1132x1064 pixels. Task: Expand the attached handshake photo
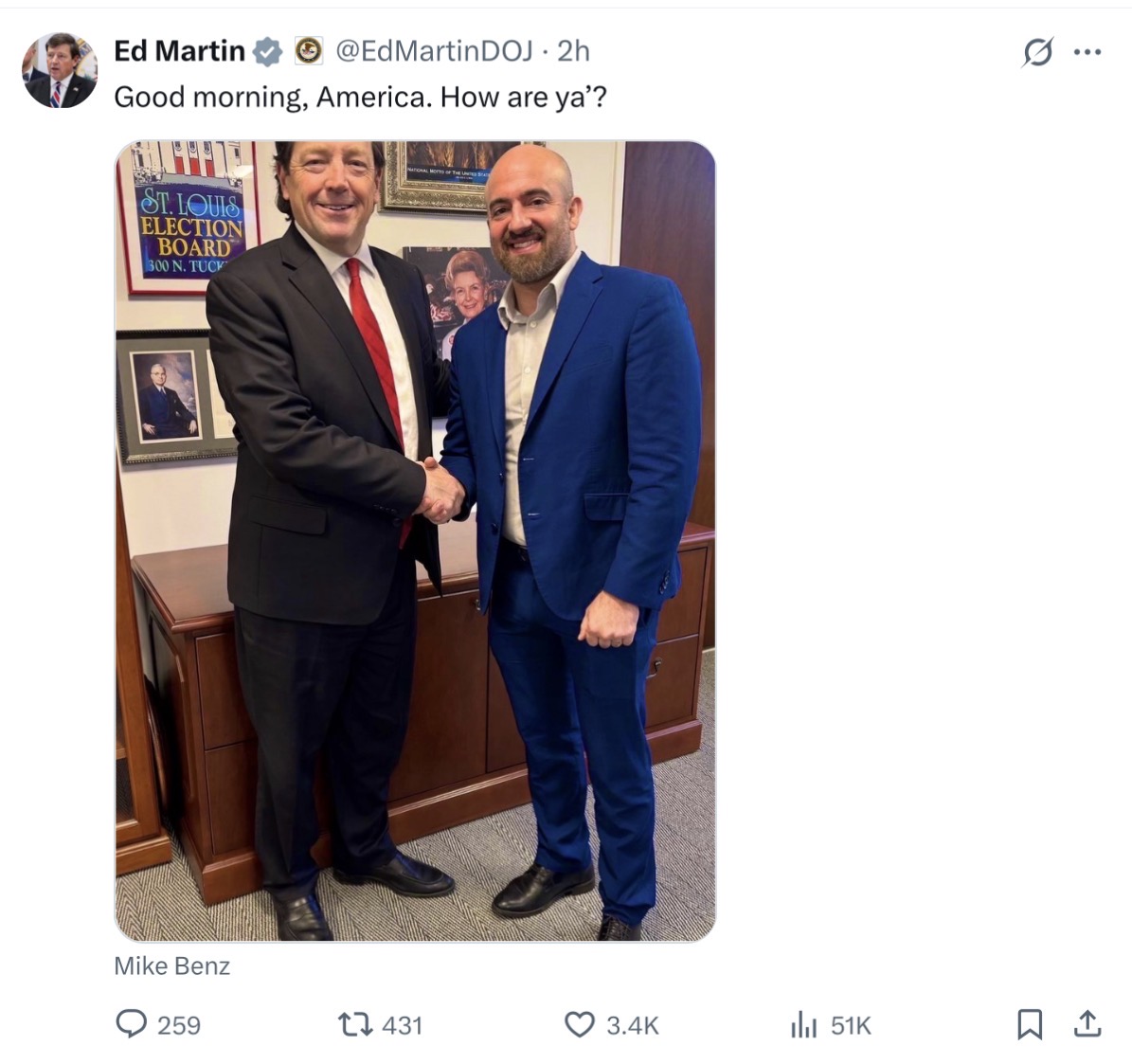(x=415, y=540)
